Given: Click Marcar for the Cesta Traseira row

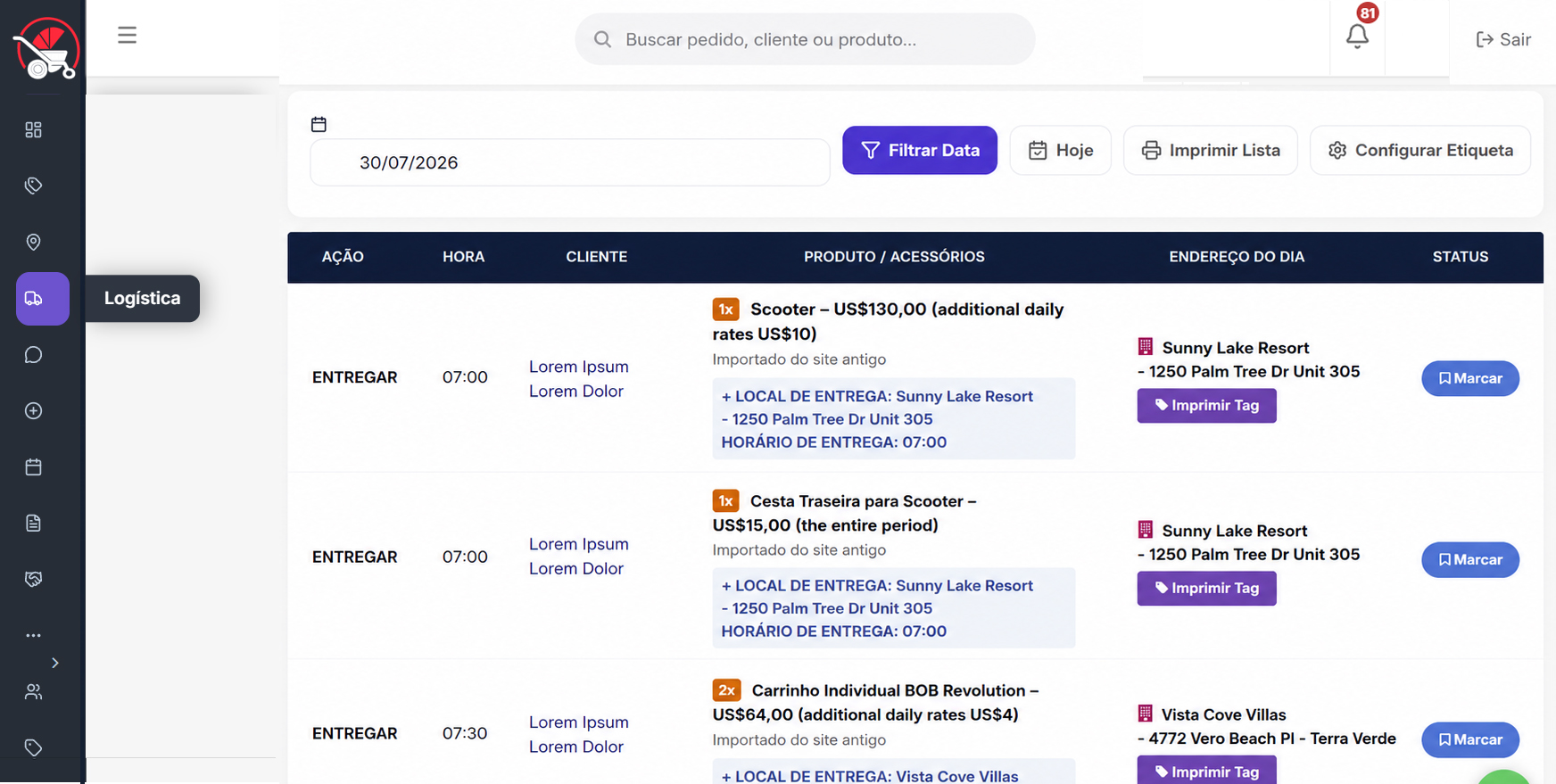Looking at the screenshot, I should [x=1470, y=560].
